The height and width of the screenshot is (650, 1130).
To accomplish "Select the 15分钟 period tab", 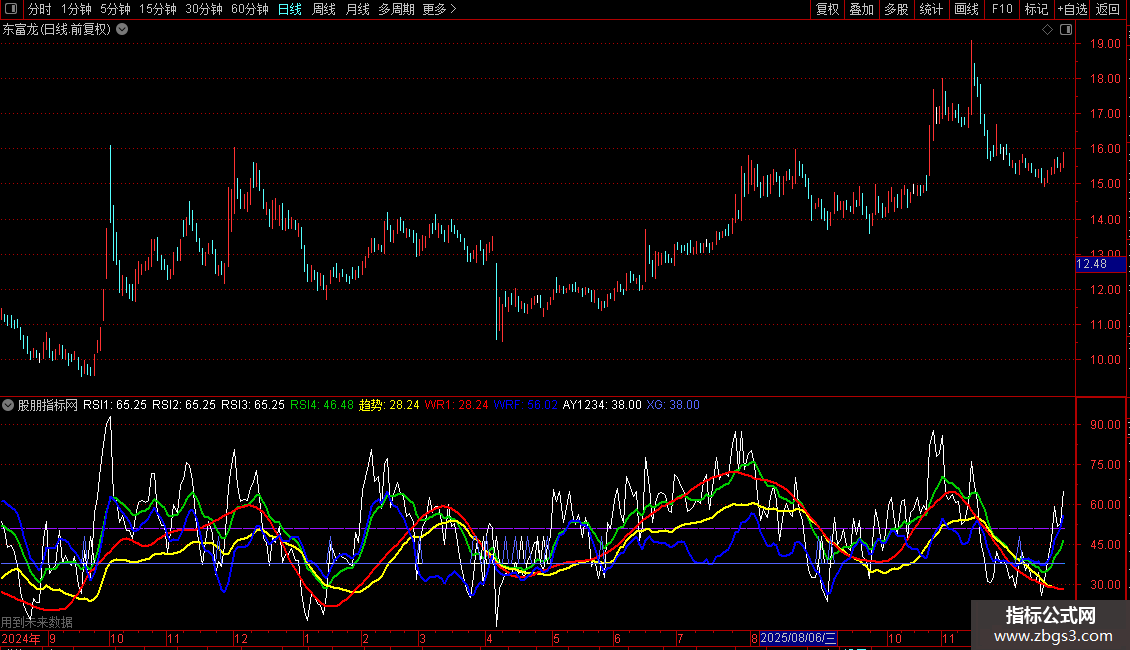I will click(x=157, y=9).
